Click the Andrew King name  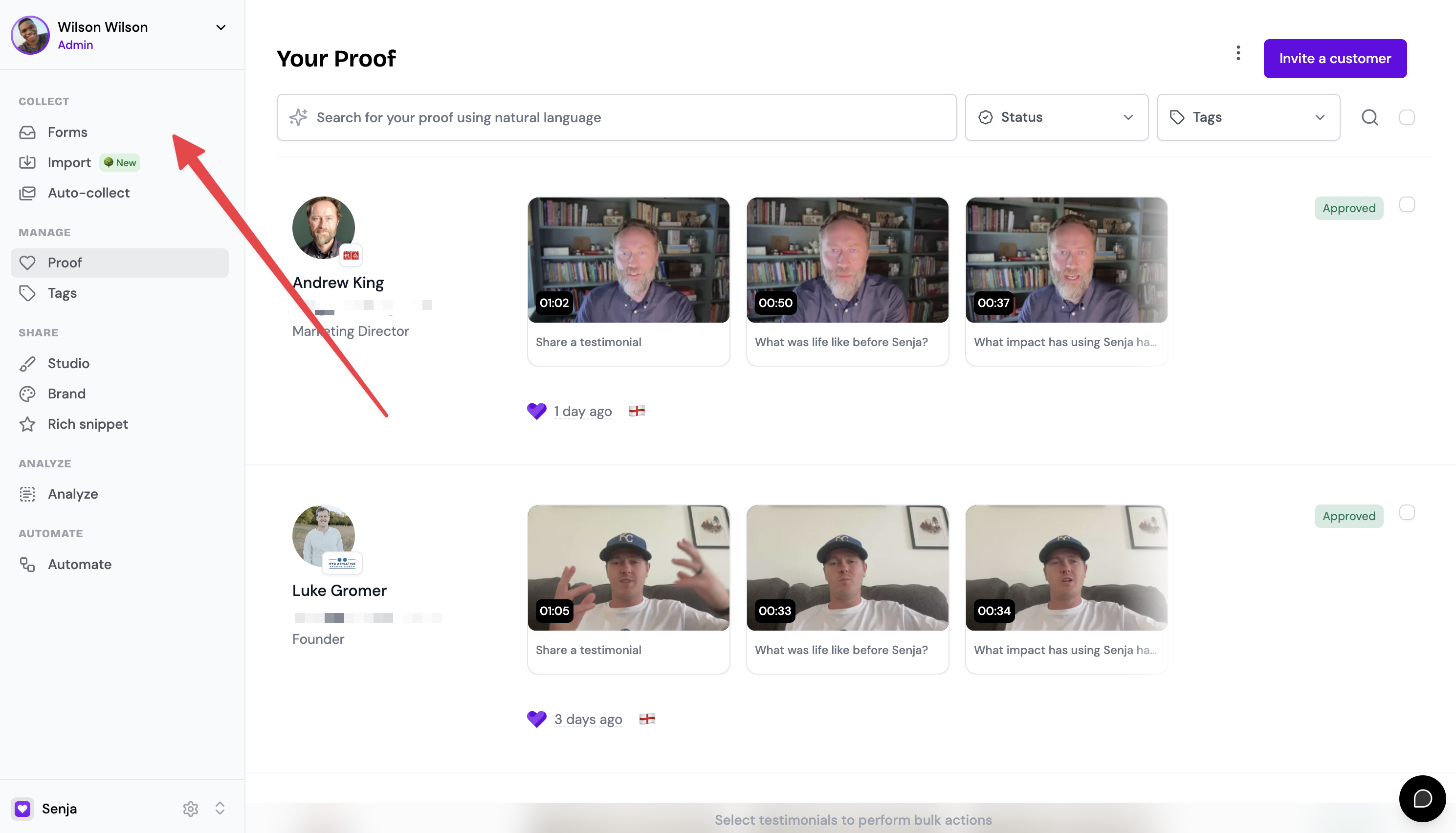tap(338, 283)
